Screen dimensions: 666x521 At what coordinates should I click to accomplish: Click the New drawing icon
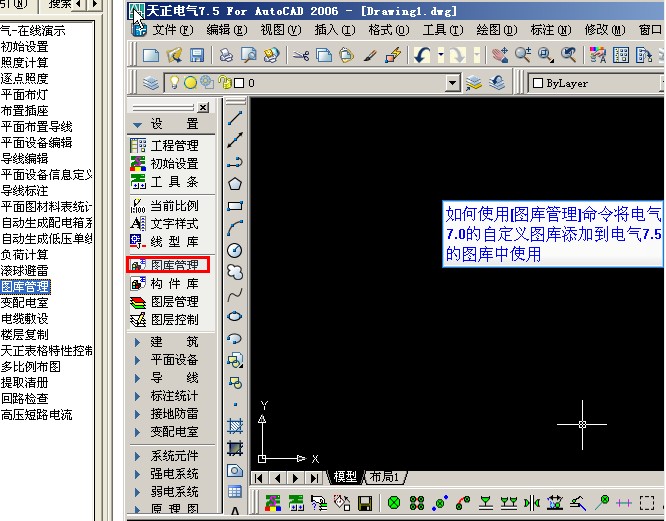pos(151,55)
